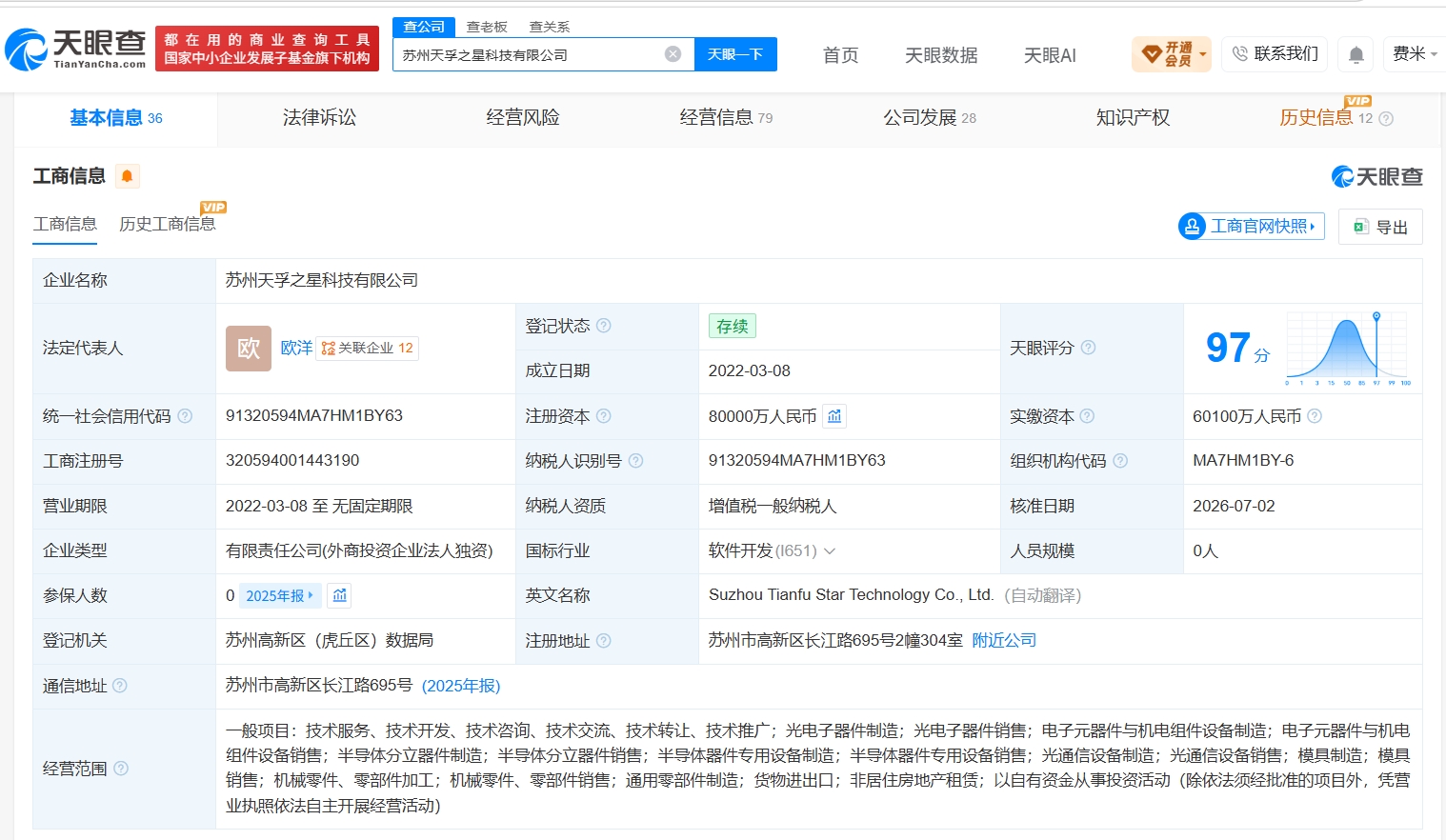Click the company name search field
The height and width of the screenshot is (840, 1446).
point(529,54)
